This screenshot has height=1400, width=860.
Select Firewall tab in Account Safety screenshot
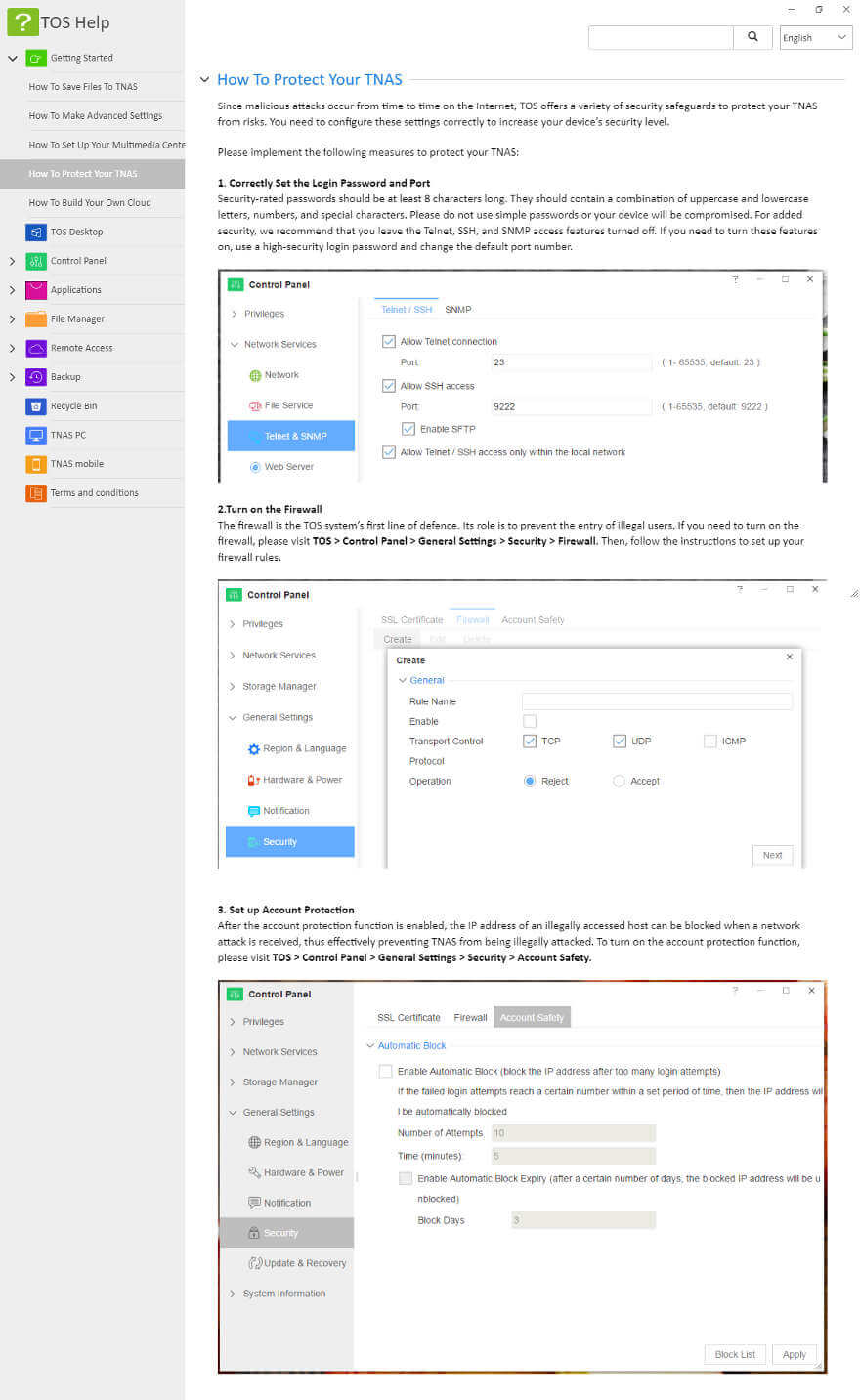pyautogui.click(x=470, y=1018)
